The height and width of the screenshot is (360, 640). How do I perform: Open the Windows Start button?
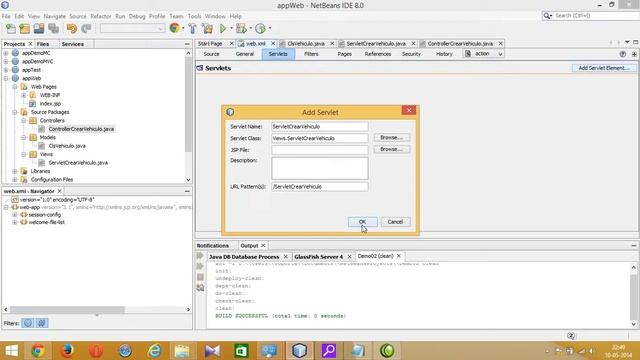pos(11,351)
